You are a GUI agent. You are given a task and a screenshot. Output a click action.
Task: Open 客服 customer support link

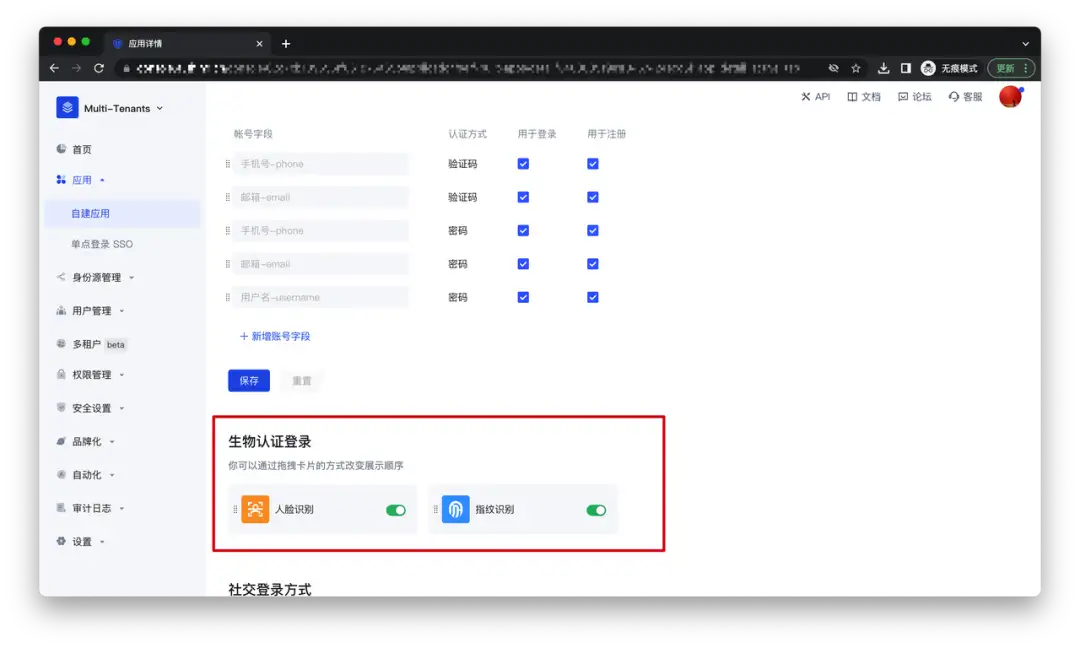click(966, 97)
